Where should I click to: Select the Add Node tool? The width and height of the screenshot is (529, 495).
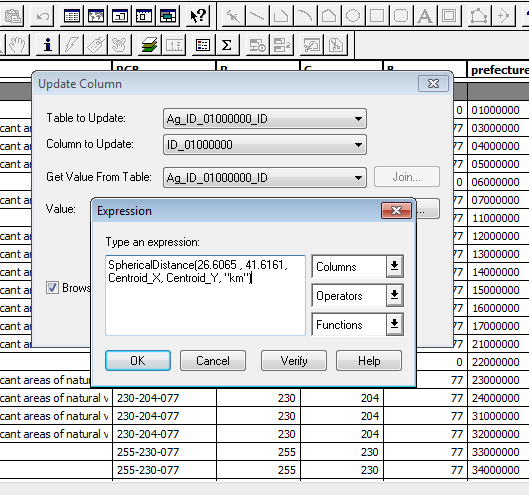(503, 16)
